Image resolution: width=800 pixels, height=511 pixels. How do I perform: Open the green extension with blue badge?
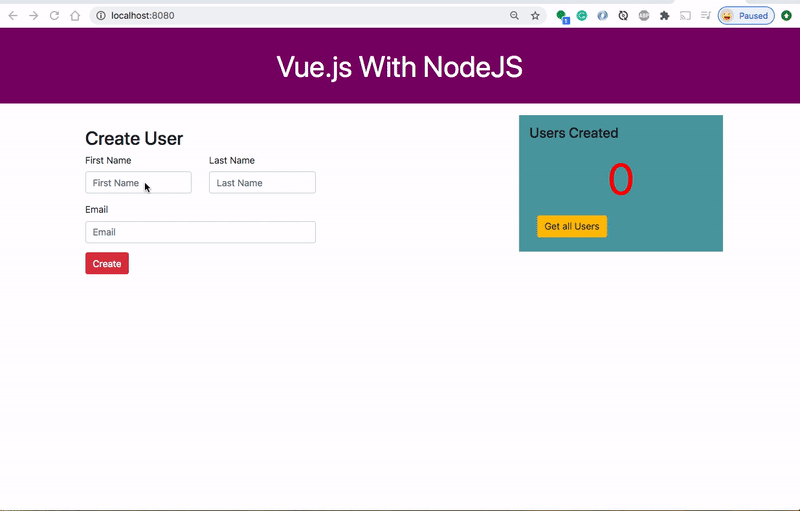[562, 16]
